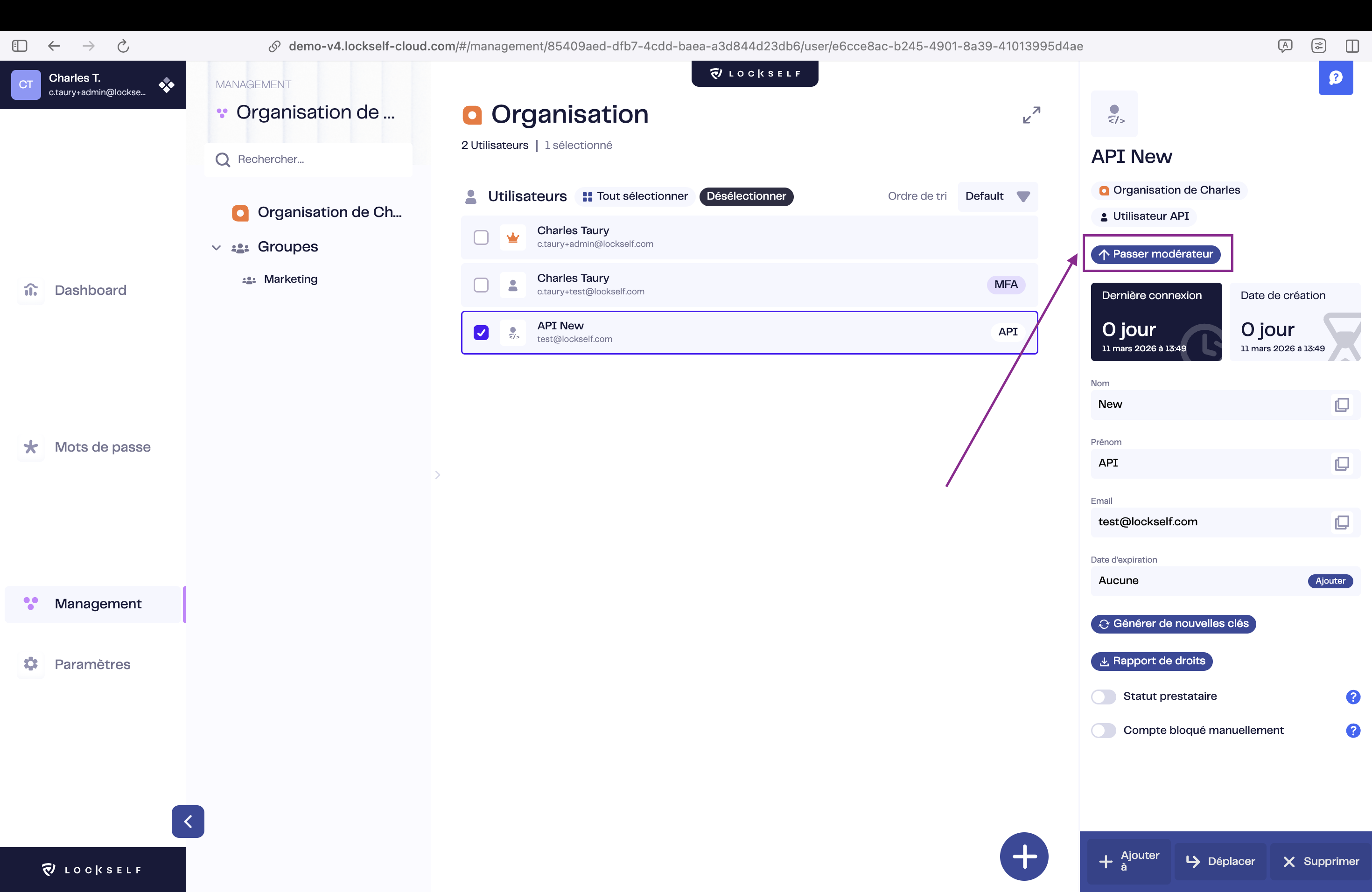Screen dimensions: 1372x892
Task: Click the browser forward arrow
Action: click(x=88, y=46)
